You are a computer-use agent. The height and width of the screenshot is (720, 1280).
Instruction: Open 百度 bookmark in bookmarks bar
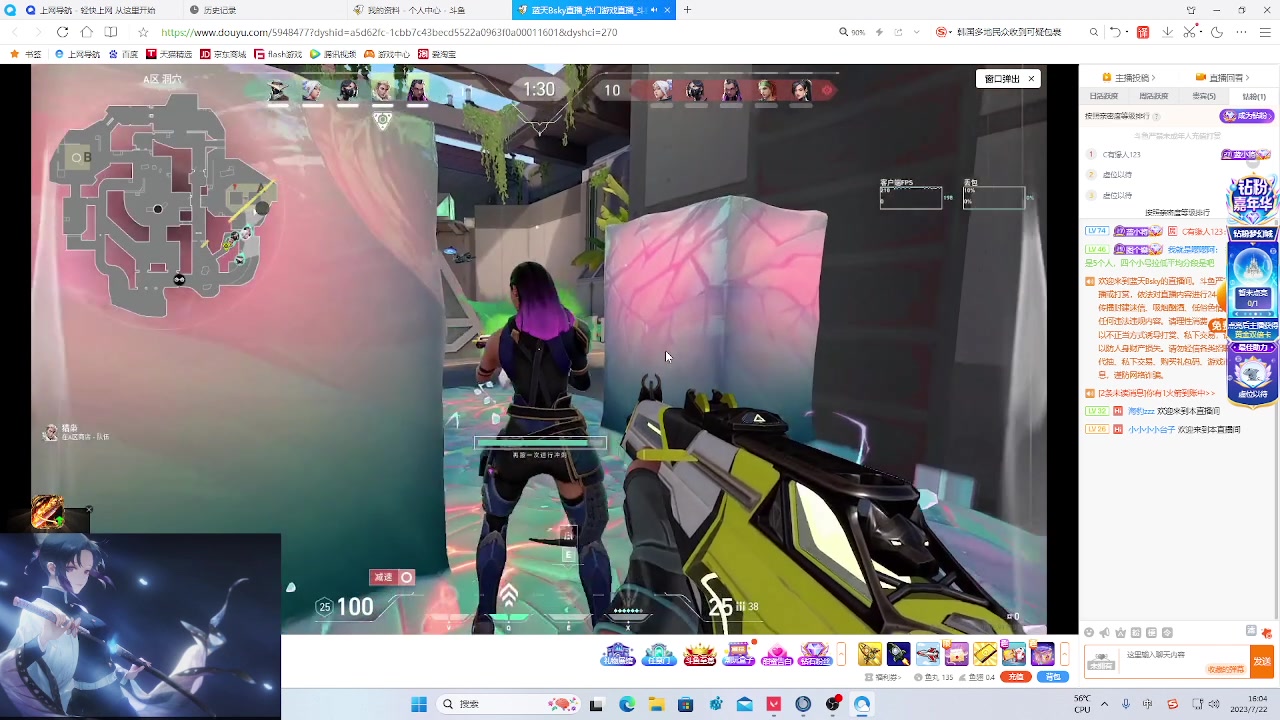[x=124, y=54]
